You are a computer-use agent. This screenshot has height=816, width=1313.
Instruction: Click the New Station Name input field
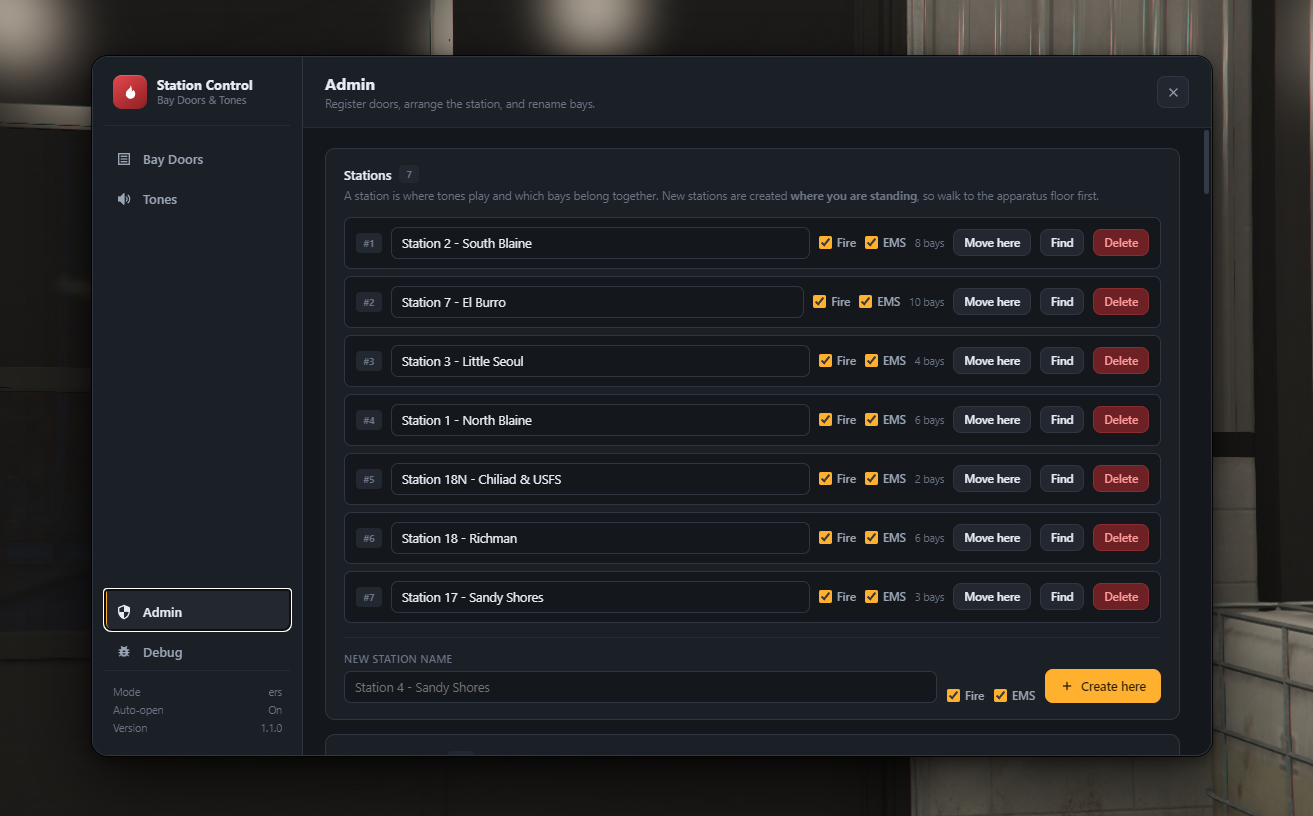pyautogui.click(x=640, y=687)
